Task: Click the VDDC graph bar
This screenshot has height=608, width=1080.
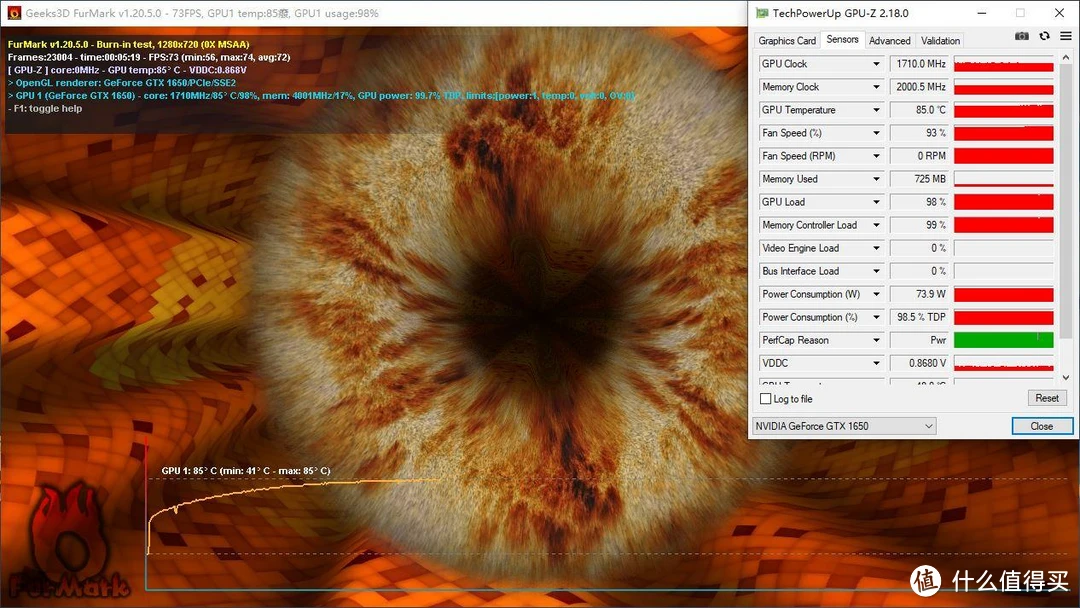Action: pos(1004,364)
